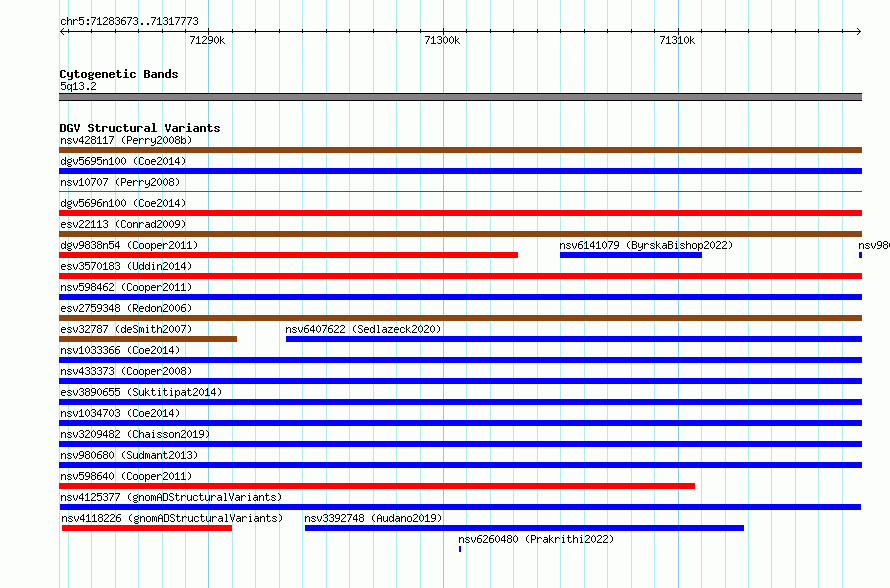Click the nsv1033366 (Coe2014) label
Screen dimensions: 890x588
coord(120,350)
